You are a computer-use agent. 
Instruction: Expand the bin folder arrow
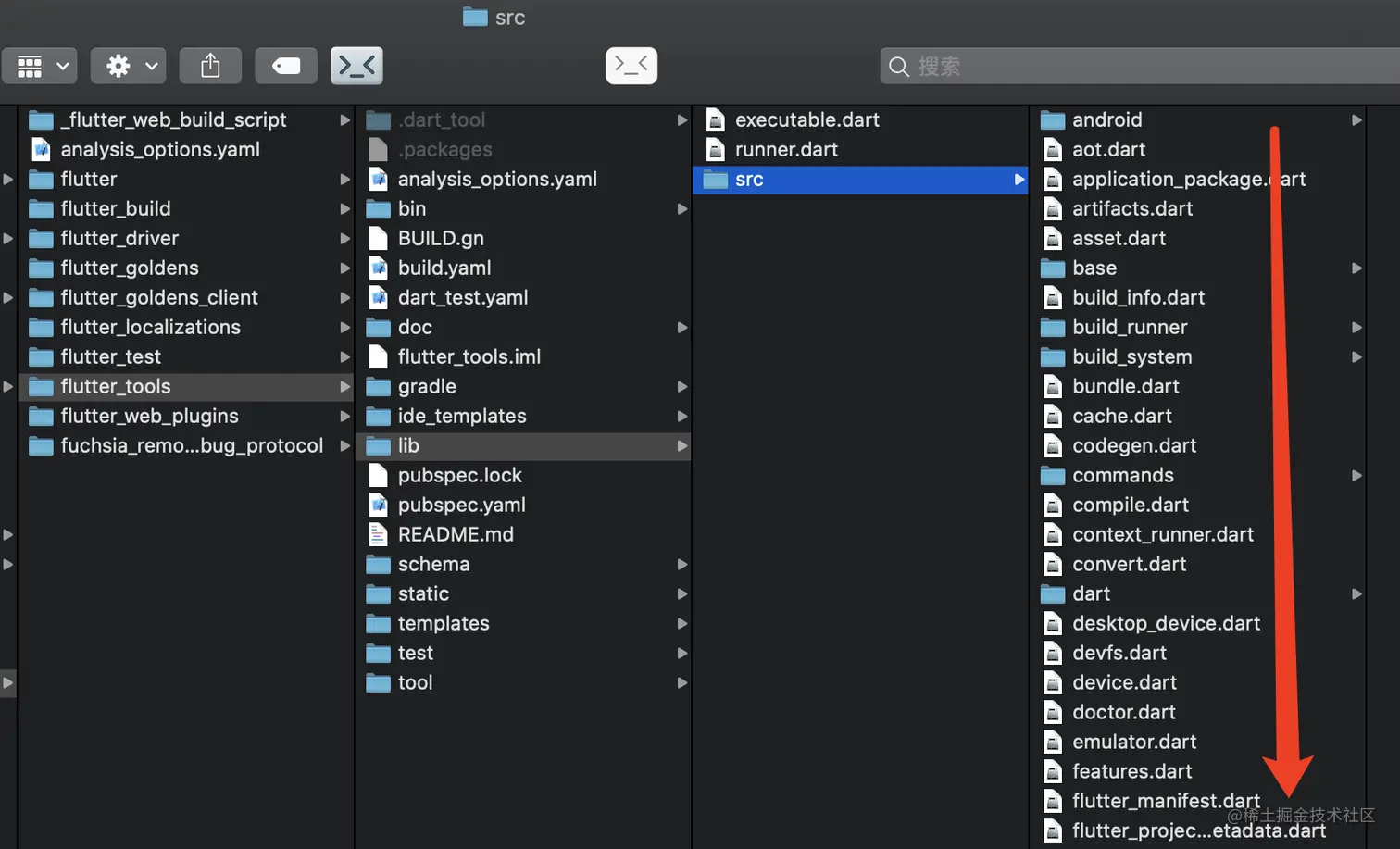point(681,209)
